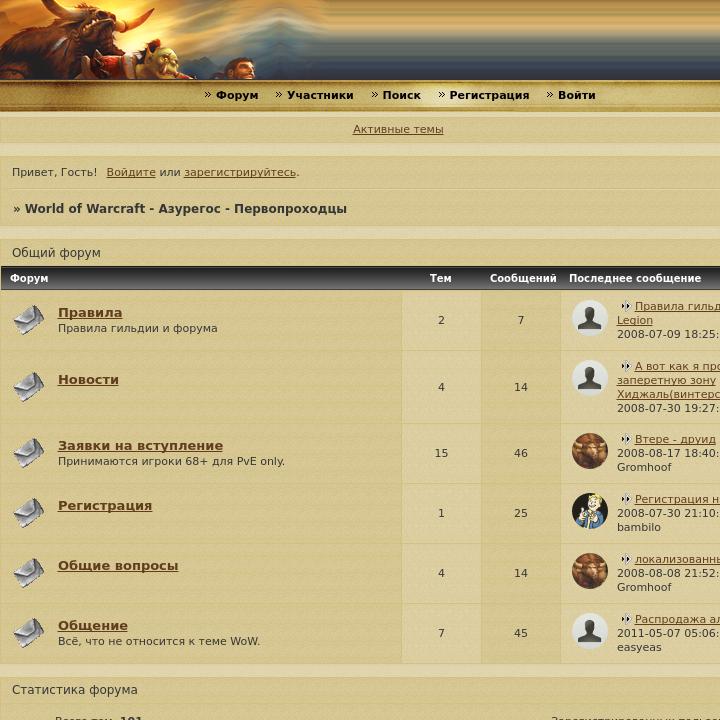Image resolution: width=720 pixels, height=720 pixels.
Task: Click Gromhoof's tauren avatar in Заявки row
Action: (x=590, y=451)
